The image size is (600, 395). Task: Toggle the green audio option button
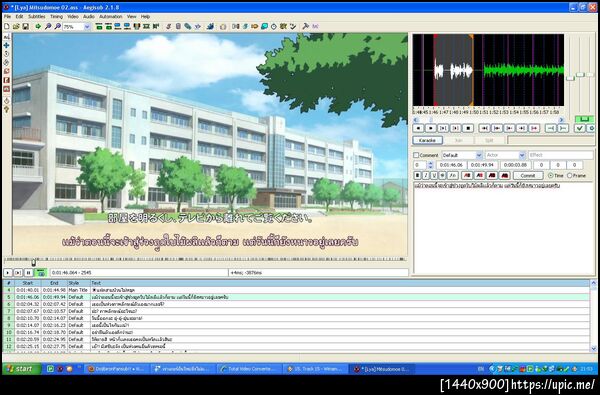[x=584, y=119]
